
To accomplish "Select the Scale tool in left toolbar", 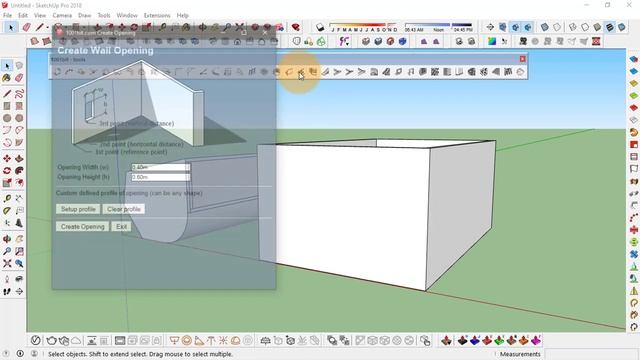I will pos(7,183).
